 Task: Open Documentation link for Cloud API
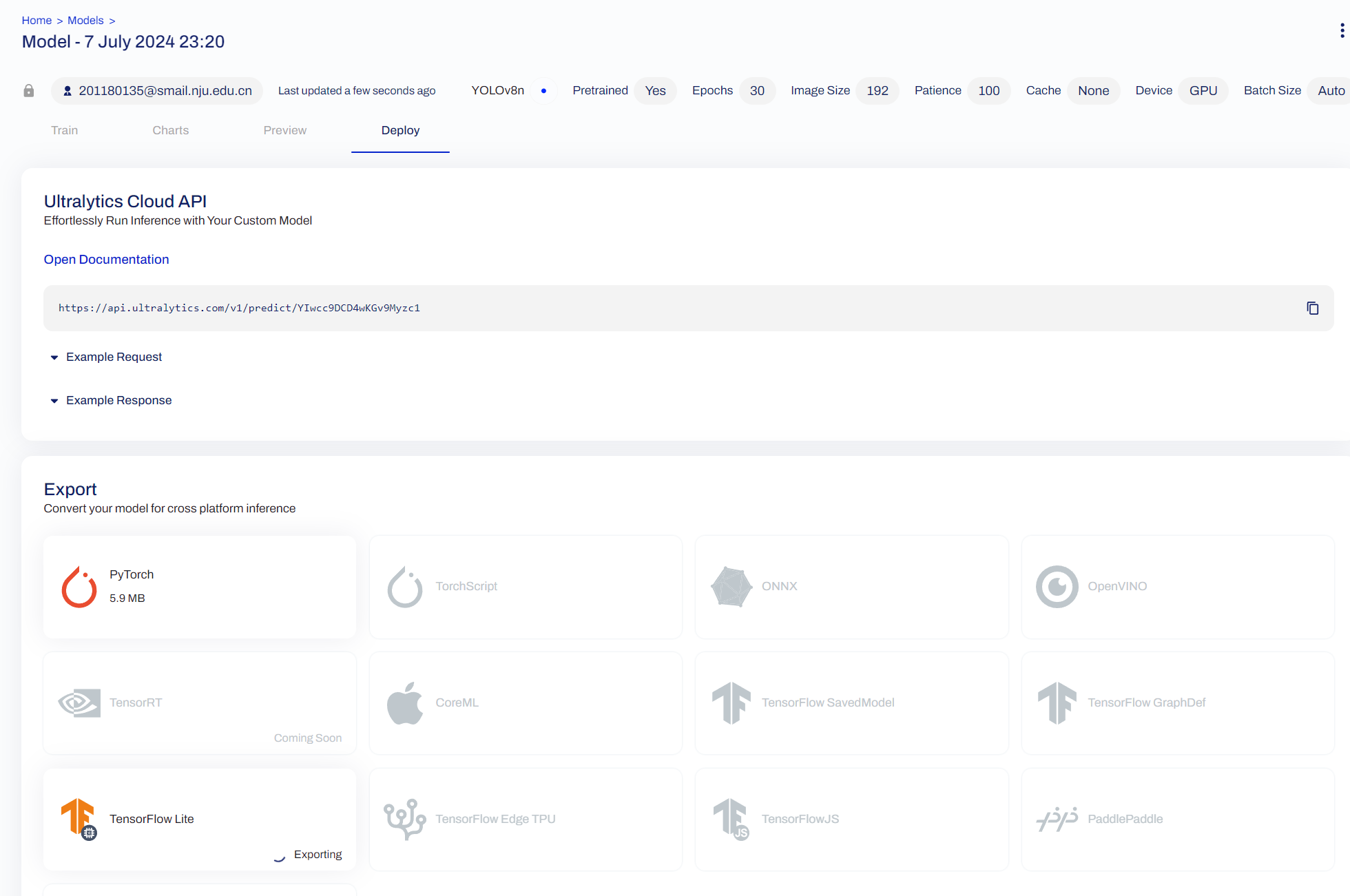[x=106, y=260]
